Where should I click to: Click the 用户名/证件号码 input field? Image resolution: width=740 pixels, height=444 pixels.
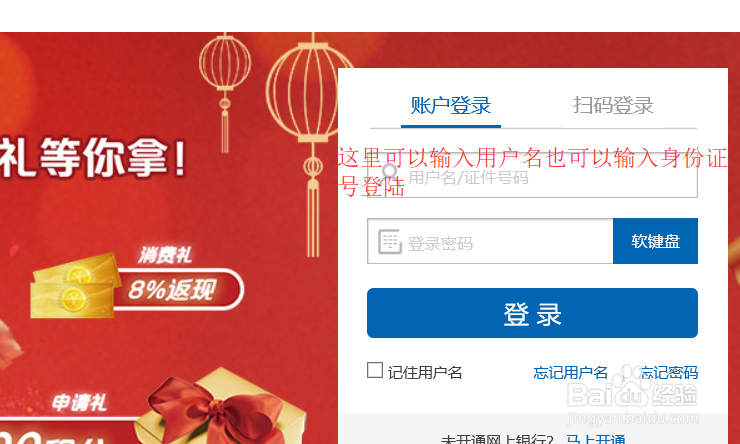click(532, 176)
